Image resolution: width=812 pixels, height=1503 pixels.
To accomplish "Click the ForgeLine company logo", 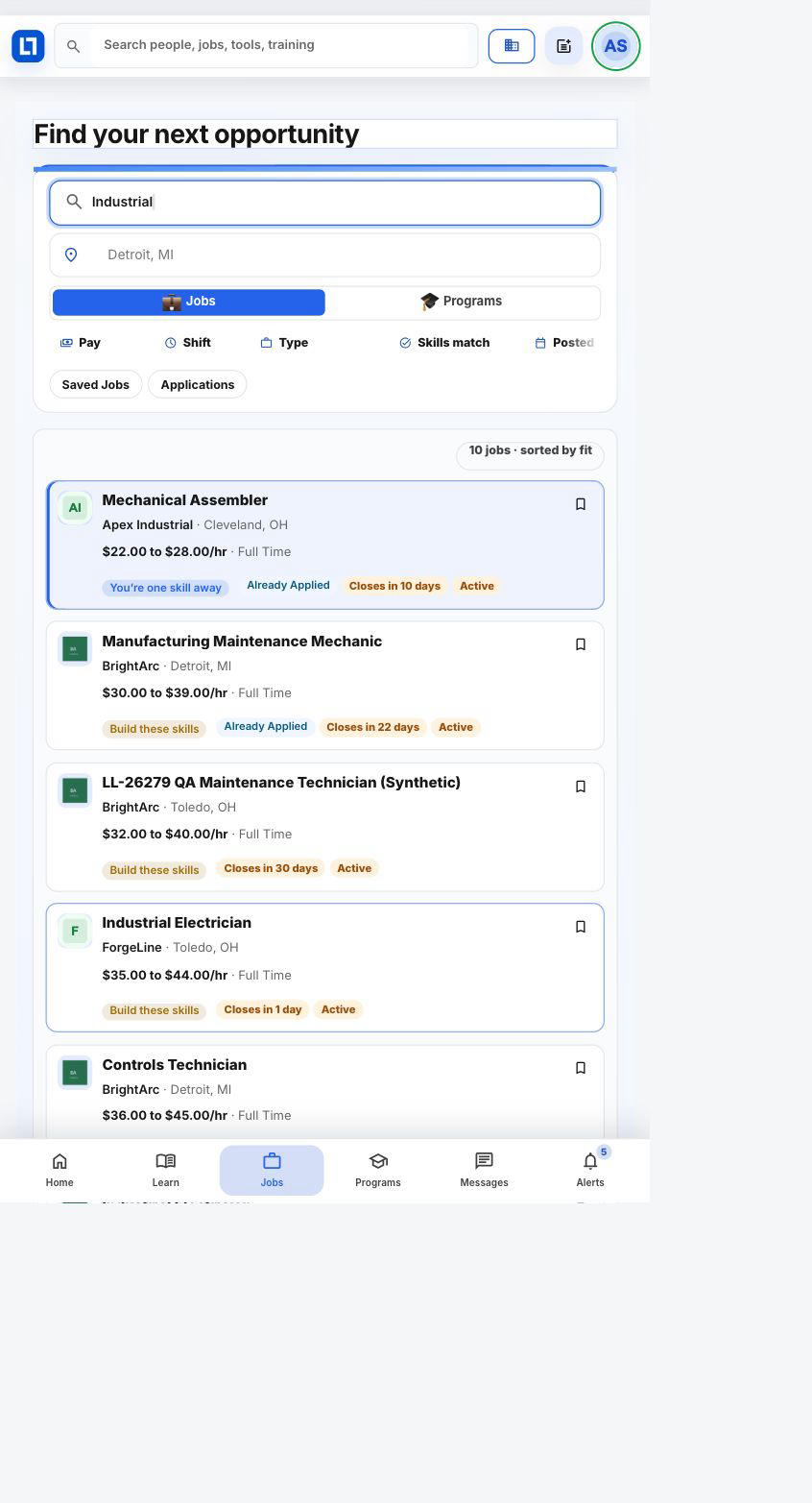I will pos(75,931).
